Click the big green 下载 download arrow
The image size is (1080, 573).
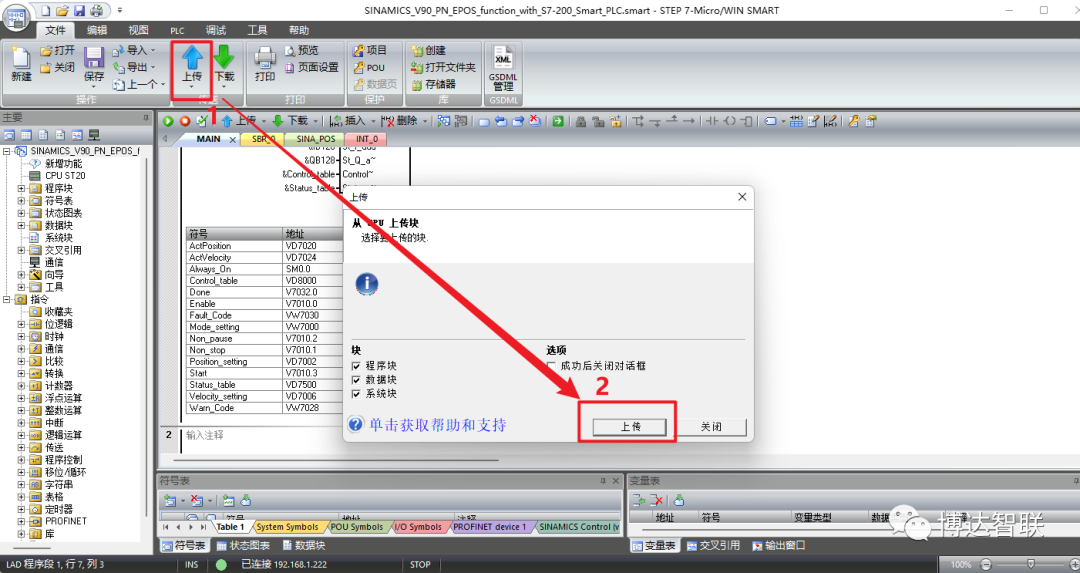point(224,58)
